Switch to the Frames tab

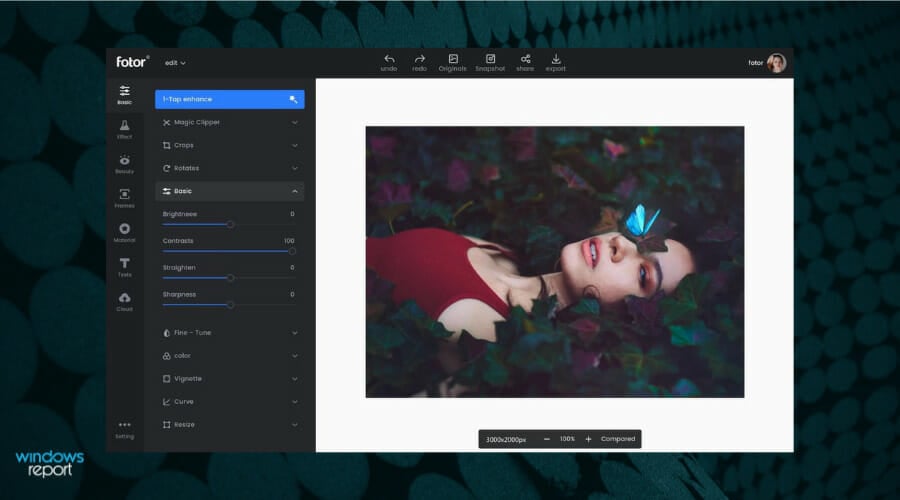(x=124, y=198)
